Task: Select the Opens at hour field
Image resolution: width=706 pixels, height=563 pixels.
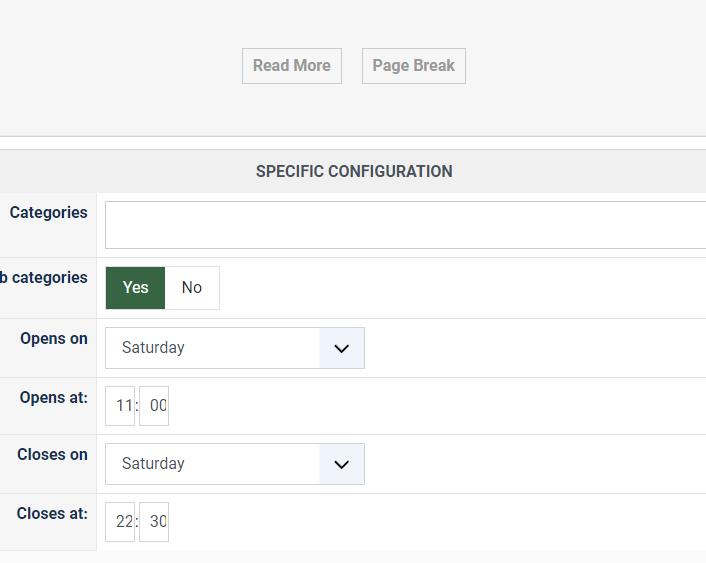Action: (x=120, y=406)
